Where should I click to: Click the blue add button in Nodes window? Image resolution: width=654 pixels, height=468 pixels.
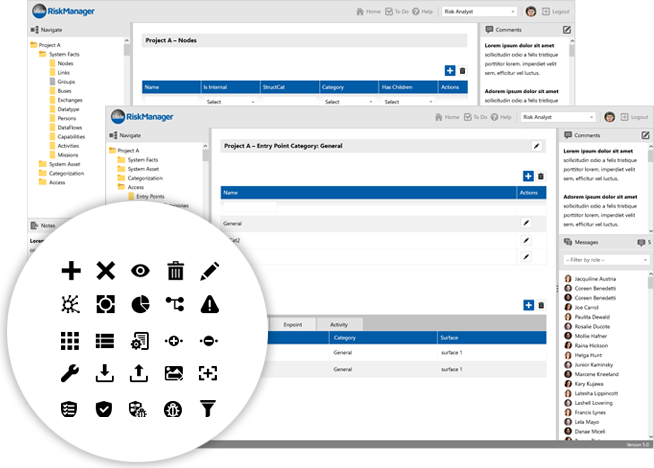point(450,70)
